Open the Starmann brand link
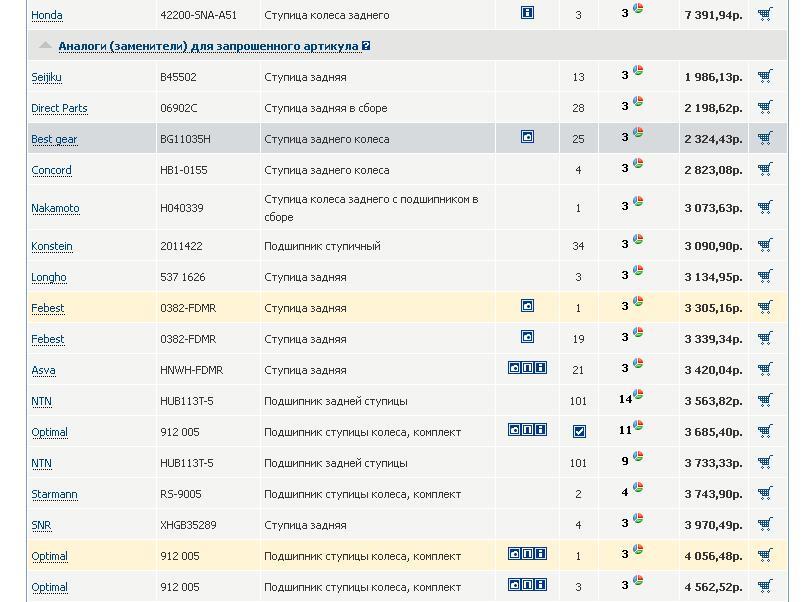The image size is (810, 602). (54, 495)
